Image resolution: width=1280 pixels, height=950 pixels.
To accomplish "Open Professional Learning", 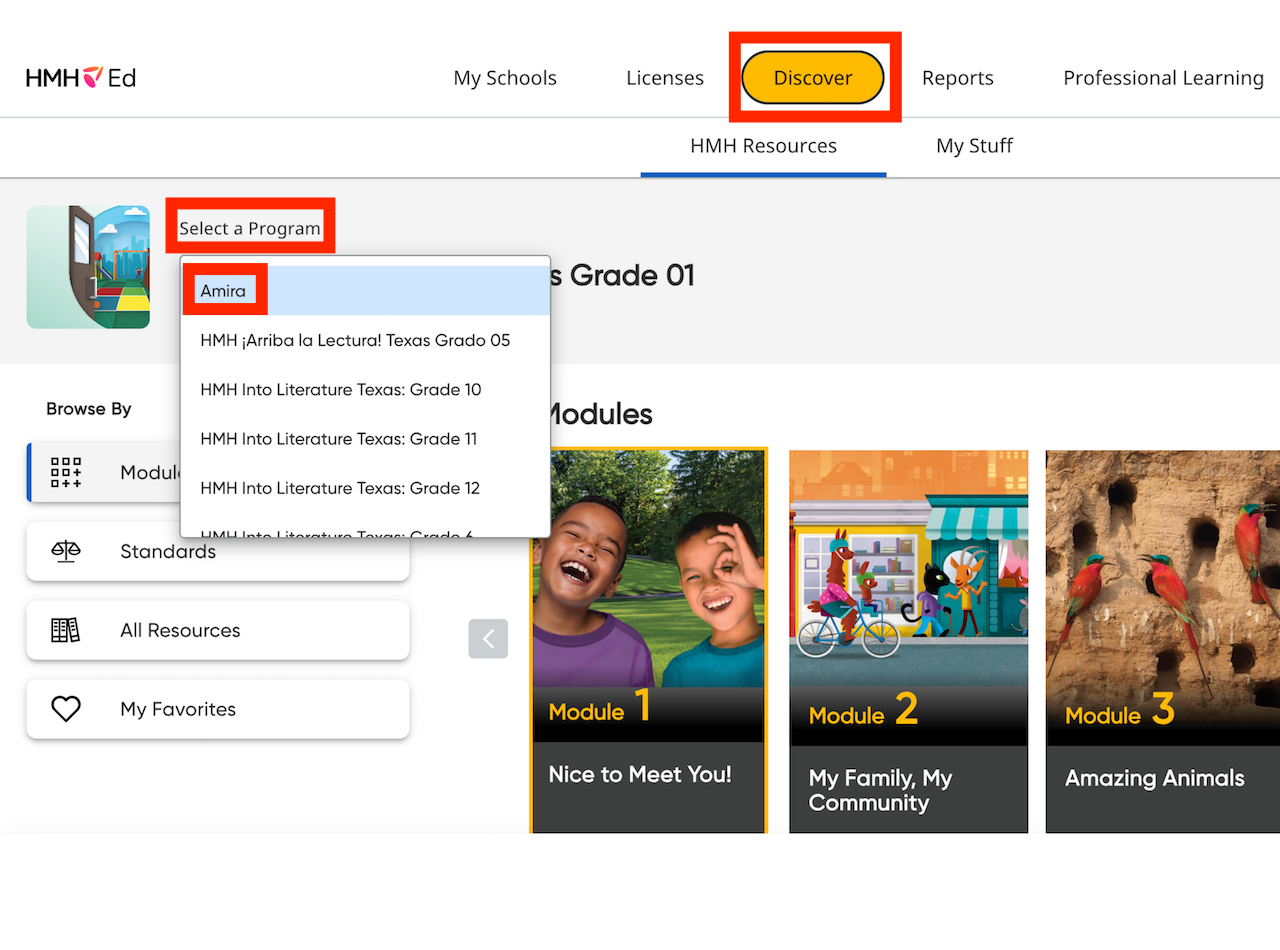I will point(1163,77).
